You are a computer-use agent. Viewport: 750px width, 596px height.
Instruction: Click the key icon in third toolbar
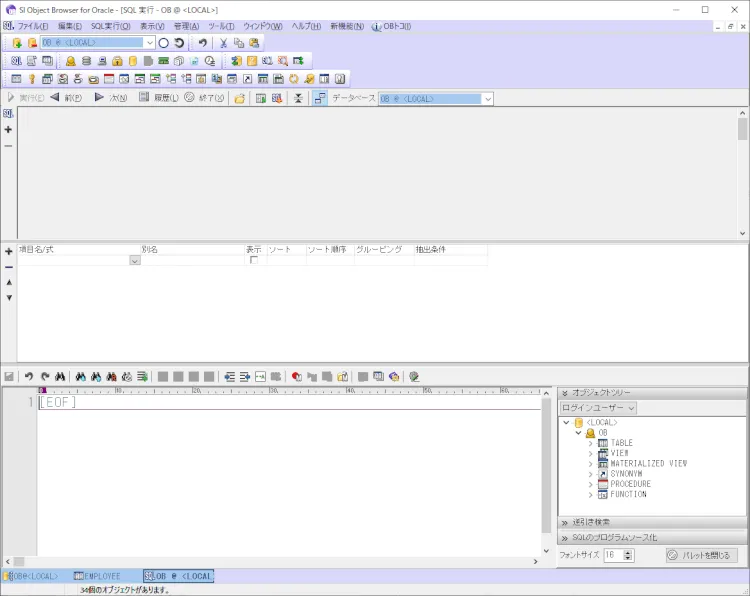point(32,79)
